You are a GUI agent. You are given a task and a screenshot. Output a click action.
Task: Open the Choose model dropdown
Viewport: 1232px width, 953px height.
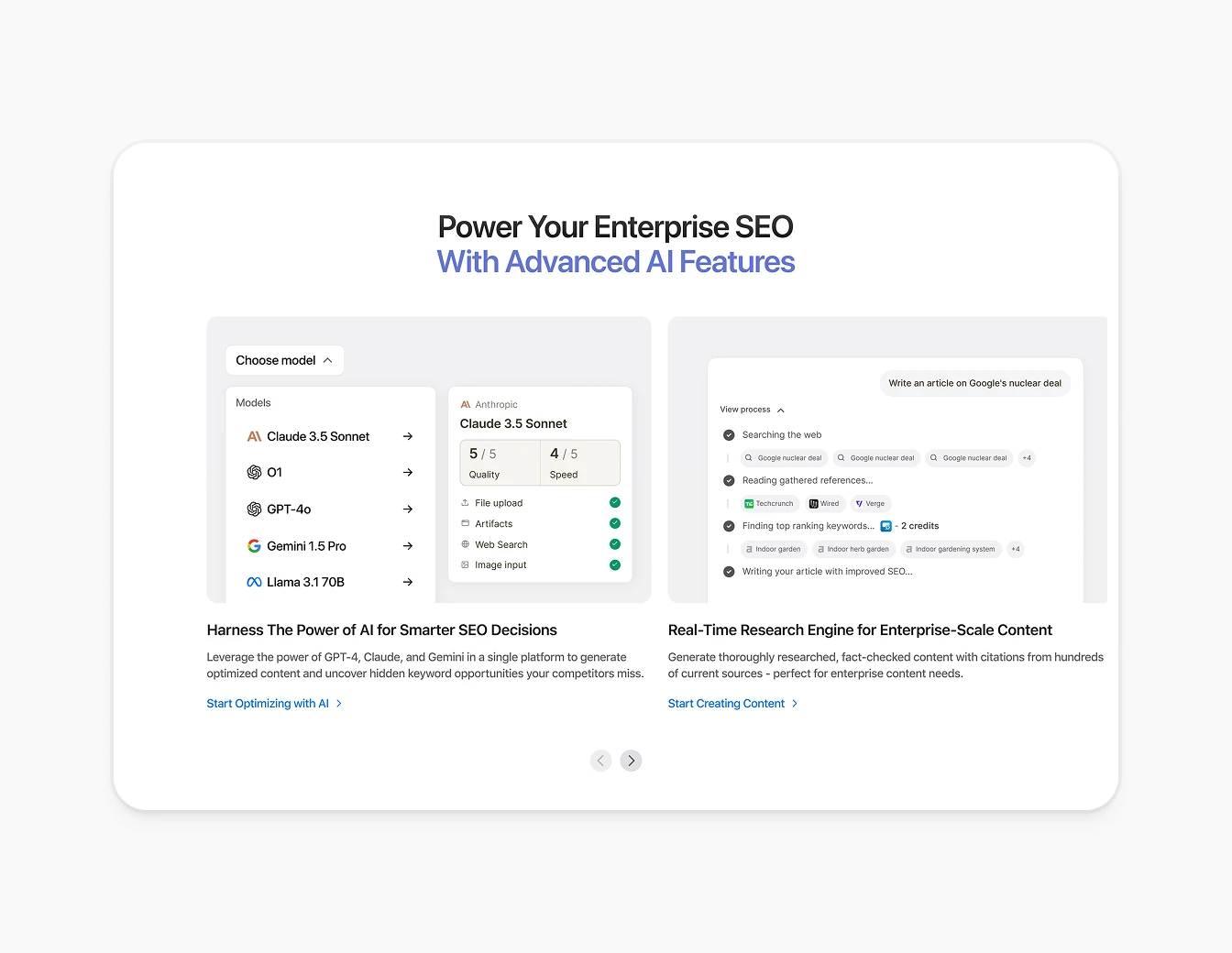tap(284, 360)
